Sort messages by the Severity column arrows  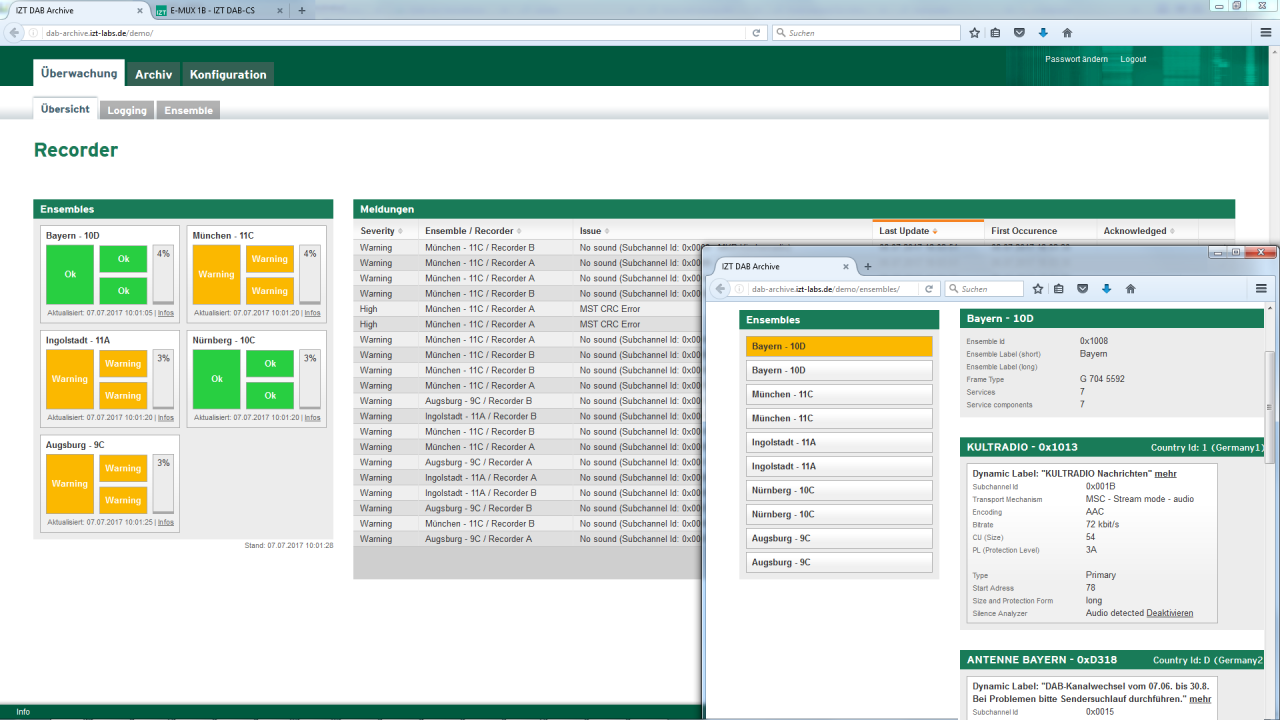[x=400, y=231]
